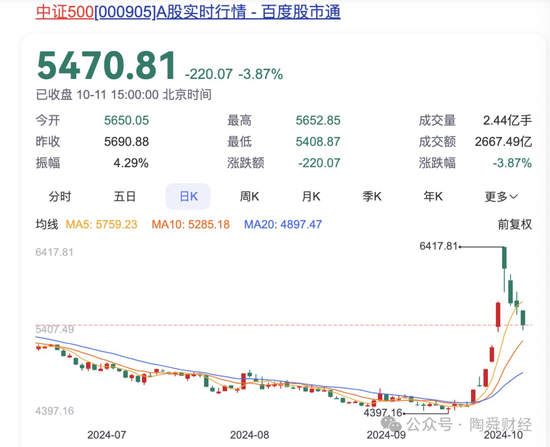
Task: Click the 4397.16 low marker on chart
Action: point(383,413)
